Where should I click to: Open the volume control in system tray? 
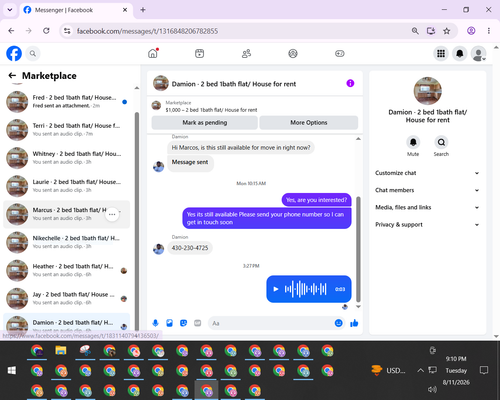[x=432, y=389]
